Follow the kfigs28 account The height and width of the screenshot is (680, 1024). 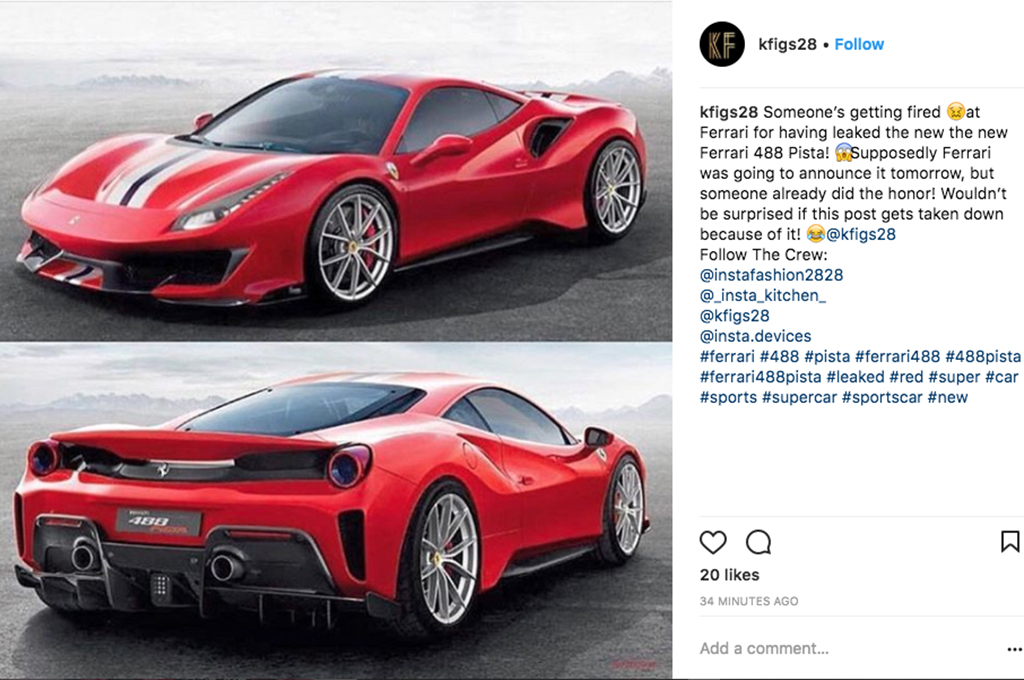tap(859, 44)
